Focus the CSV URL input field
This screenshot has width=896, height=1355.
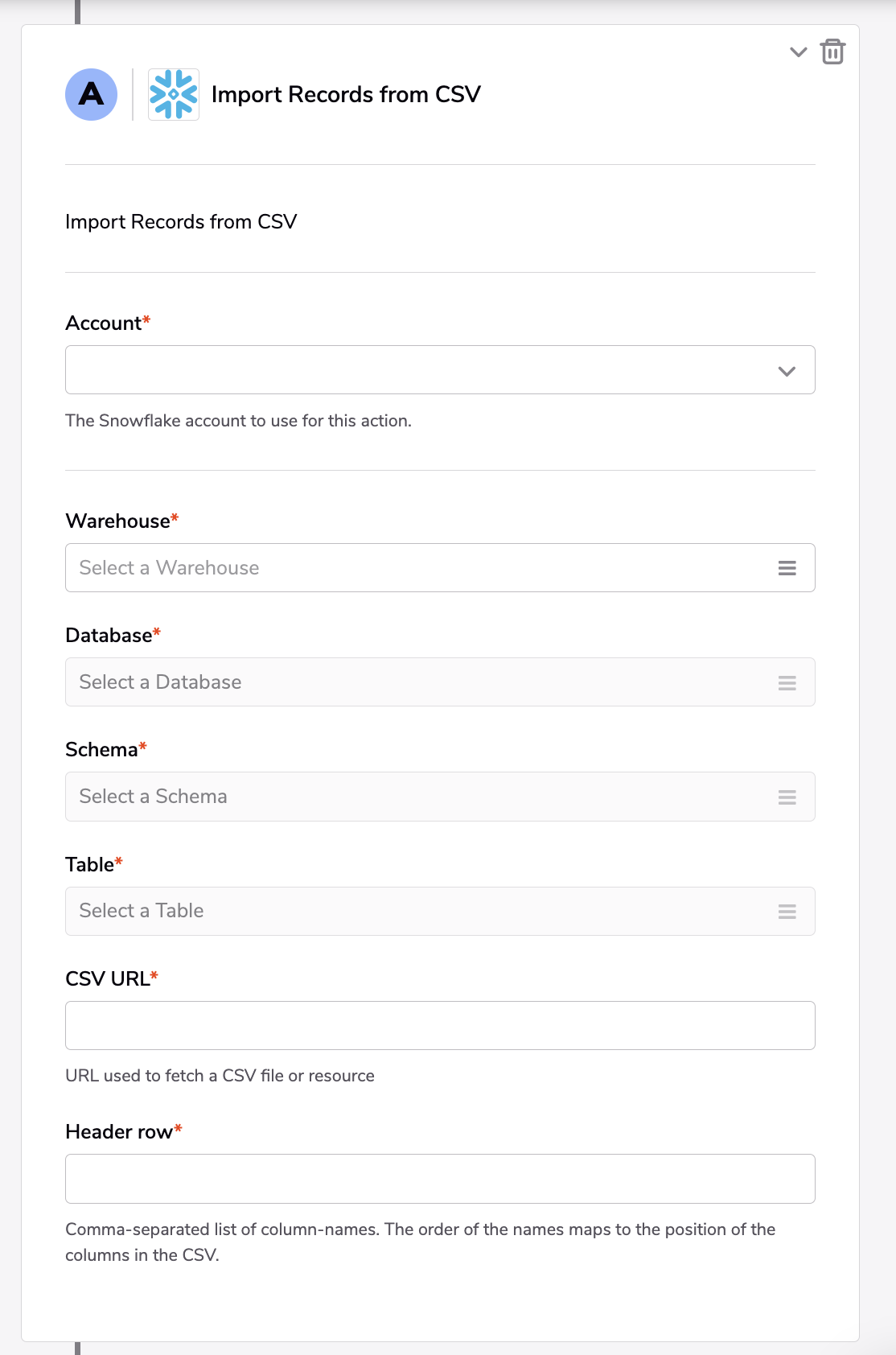[440, 1025]
